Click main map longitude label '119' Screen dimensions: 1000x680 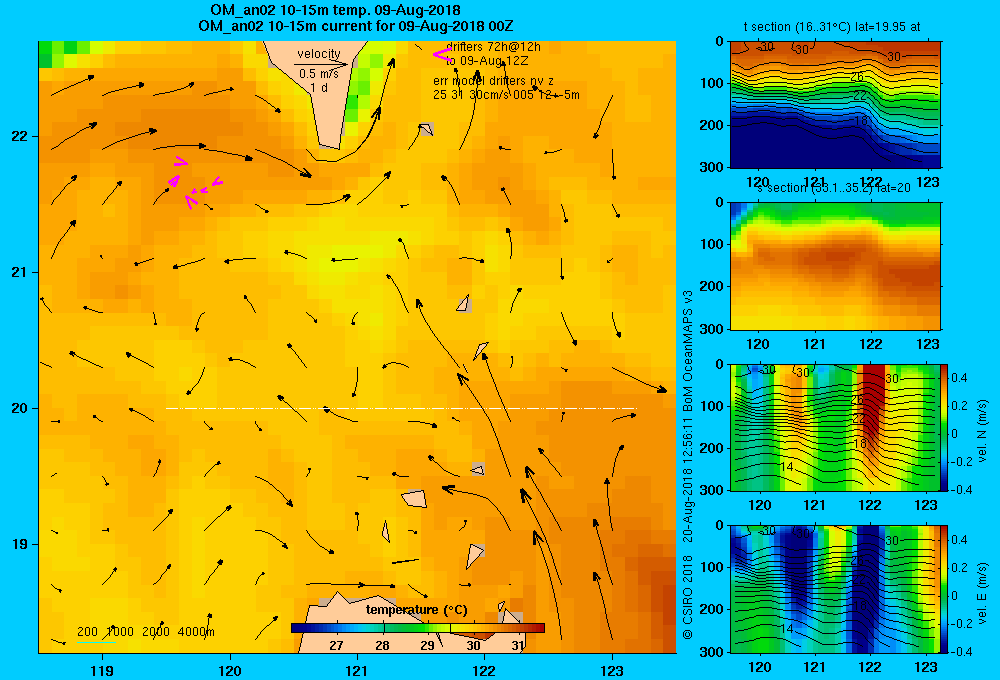point(102,670)
